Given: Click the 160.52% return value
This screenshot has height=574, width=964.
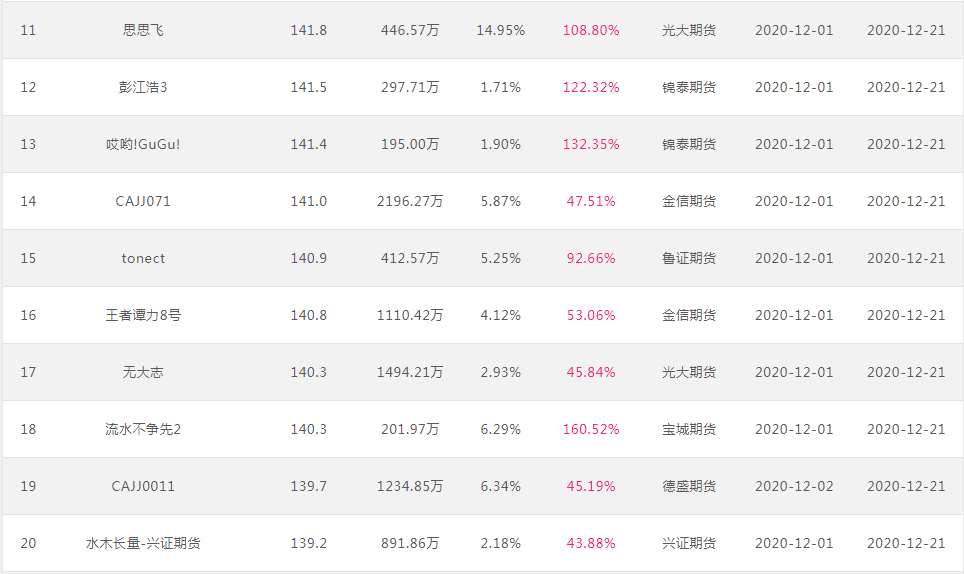Looking at the screenshot, I should coord(591,430).
